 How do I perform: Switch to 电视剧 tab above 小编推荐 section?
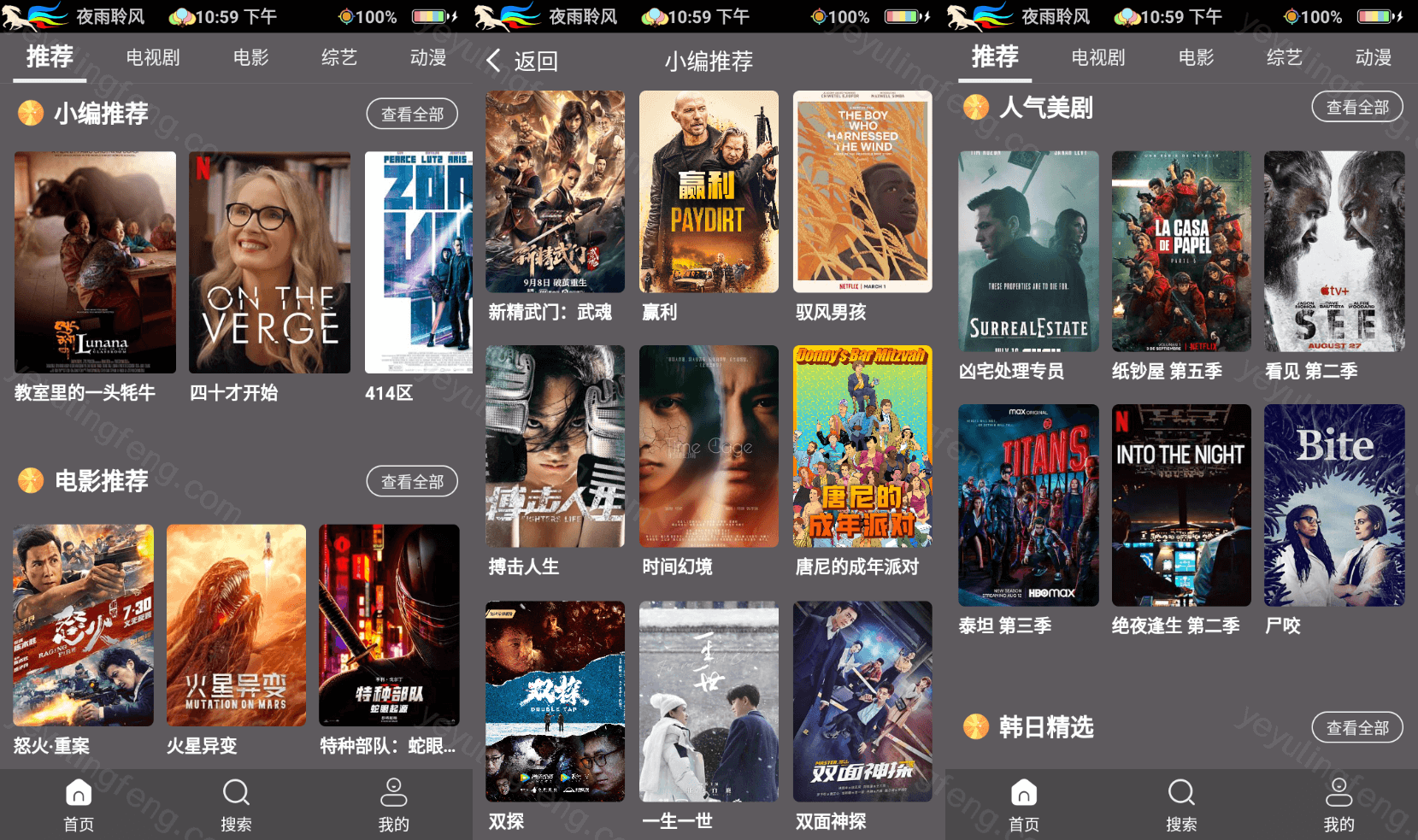click(x=153, y=57)
